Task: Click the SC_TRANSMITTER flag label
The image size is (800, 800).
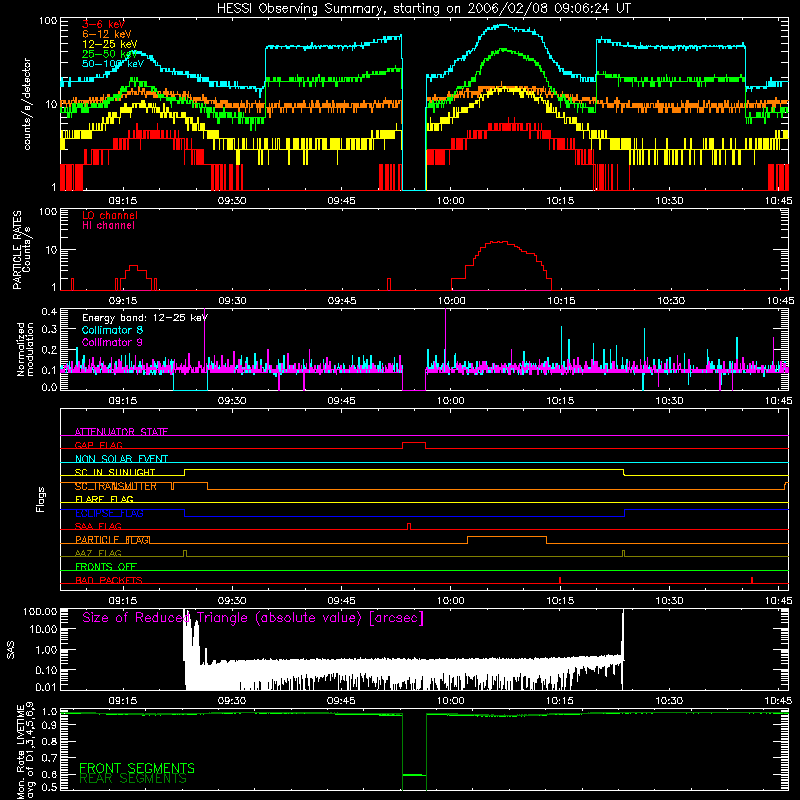Action: click(x=115, y=486)
